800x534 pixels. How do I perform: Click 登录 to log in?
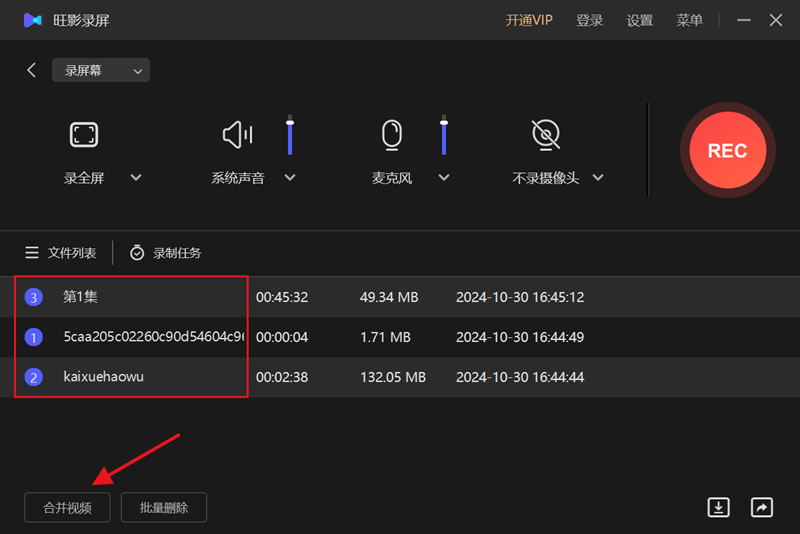point(589,20)
